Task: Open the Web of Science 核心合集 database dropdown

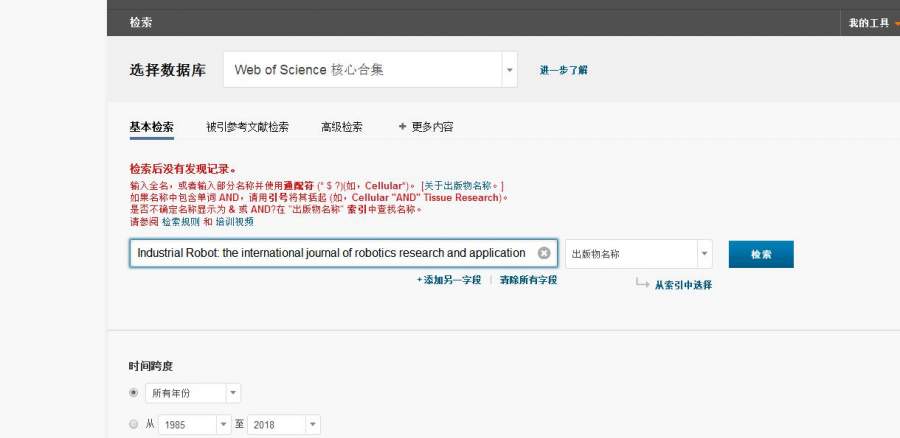Action: click(x=370, y=70)
